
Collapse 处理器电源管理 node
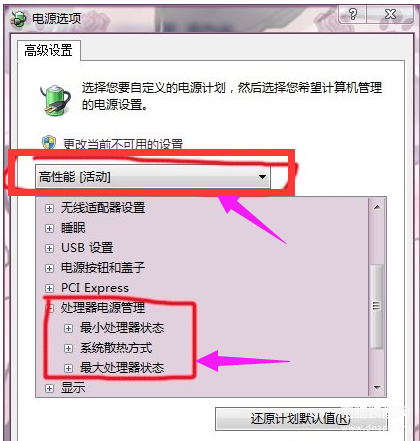click(x=49, y=308)
